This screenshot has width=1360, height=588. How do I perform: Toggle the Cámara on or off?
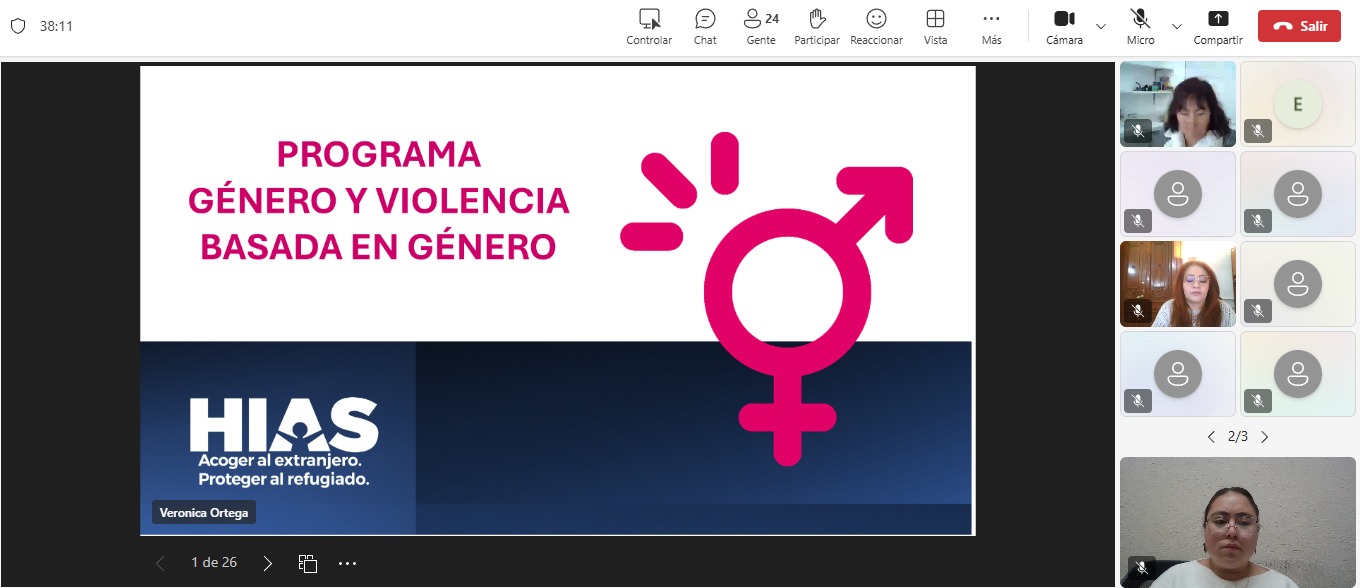(x=1064, y=20)
